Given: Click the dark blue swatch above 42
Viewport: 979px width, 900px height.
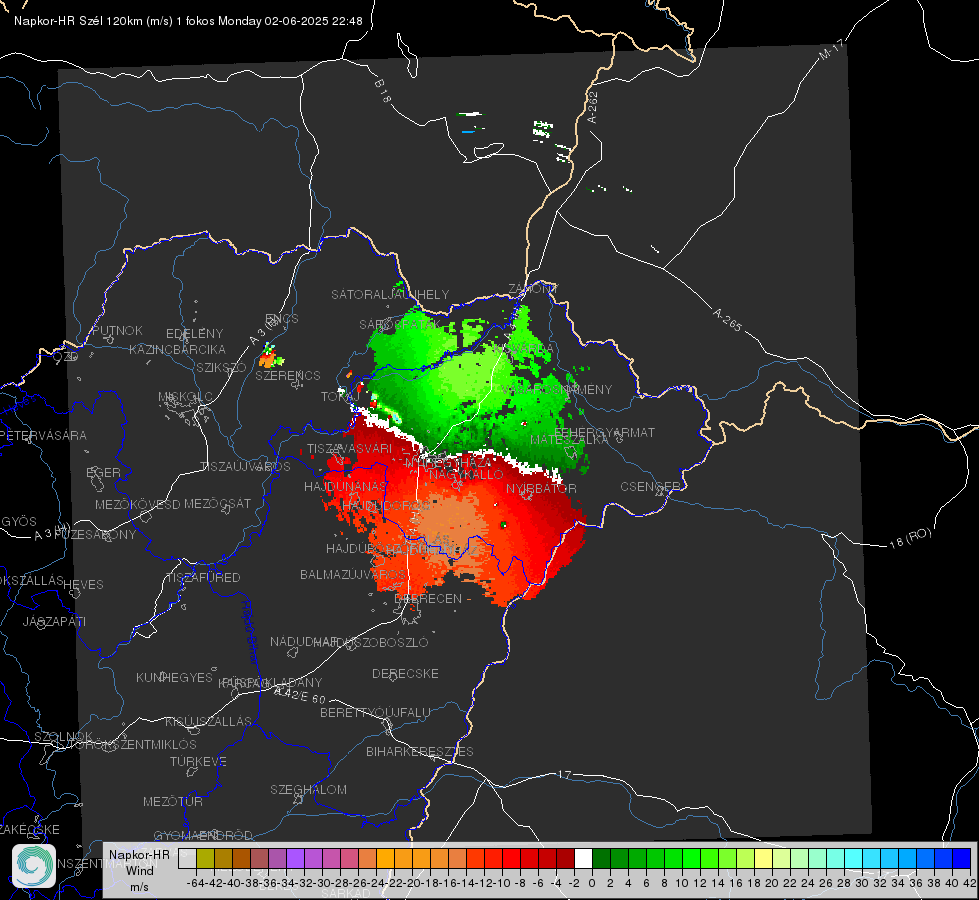Looking at the screenshot, I should click(962, 858).
